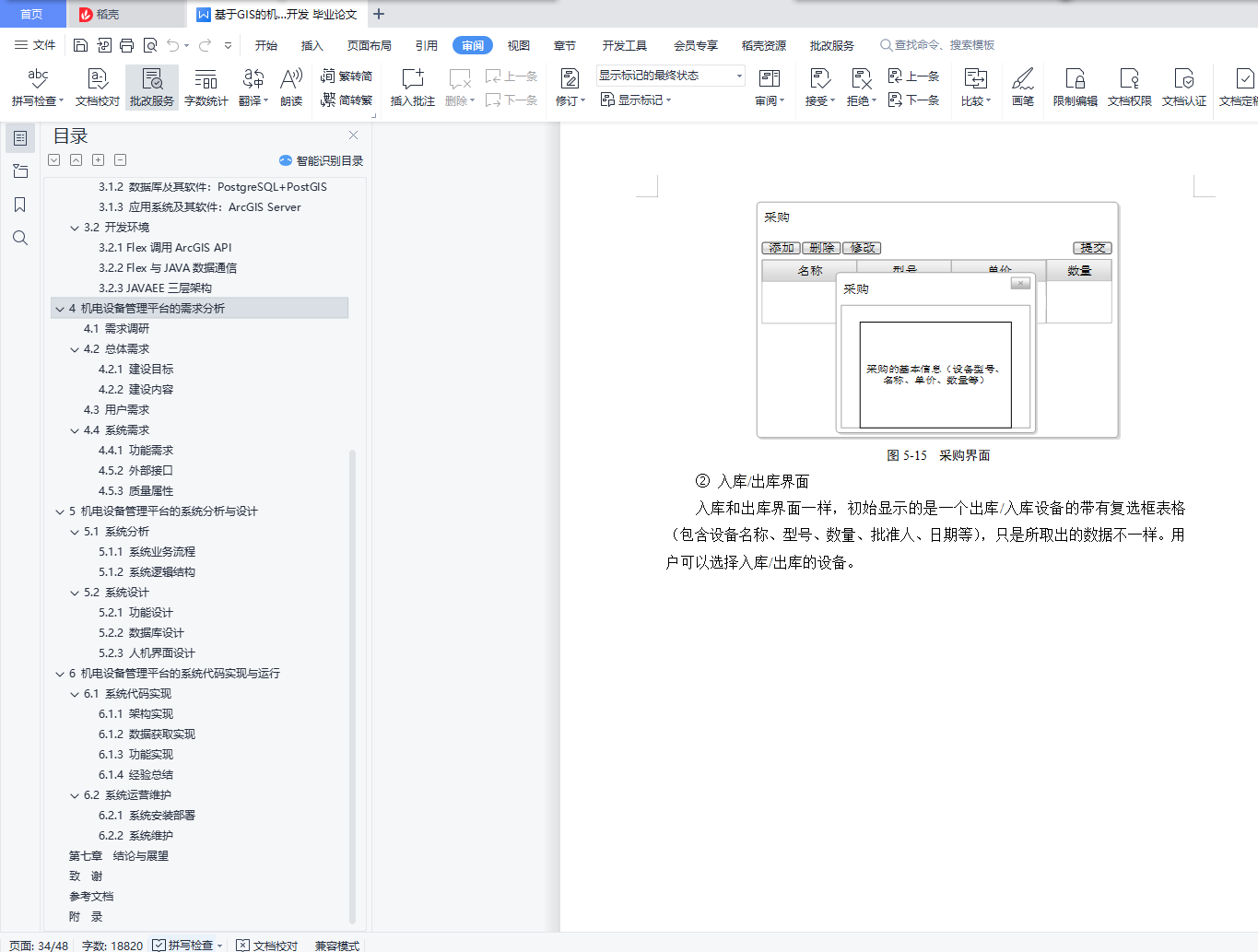Switch to the 开发工具 ribbon tab
Image resolution: width=1258 pixels, height=952 pixels.
tap(625, 45)
